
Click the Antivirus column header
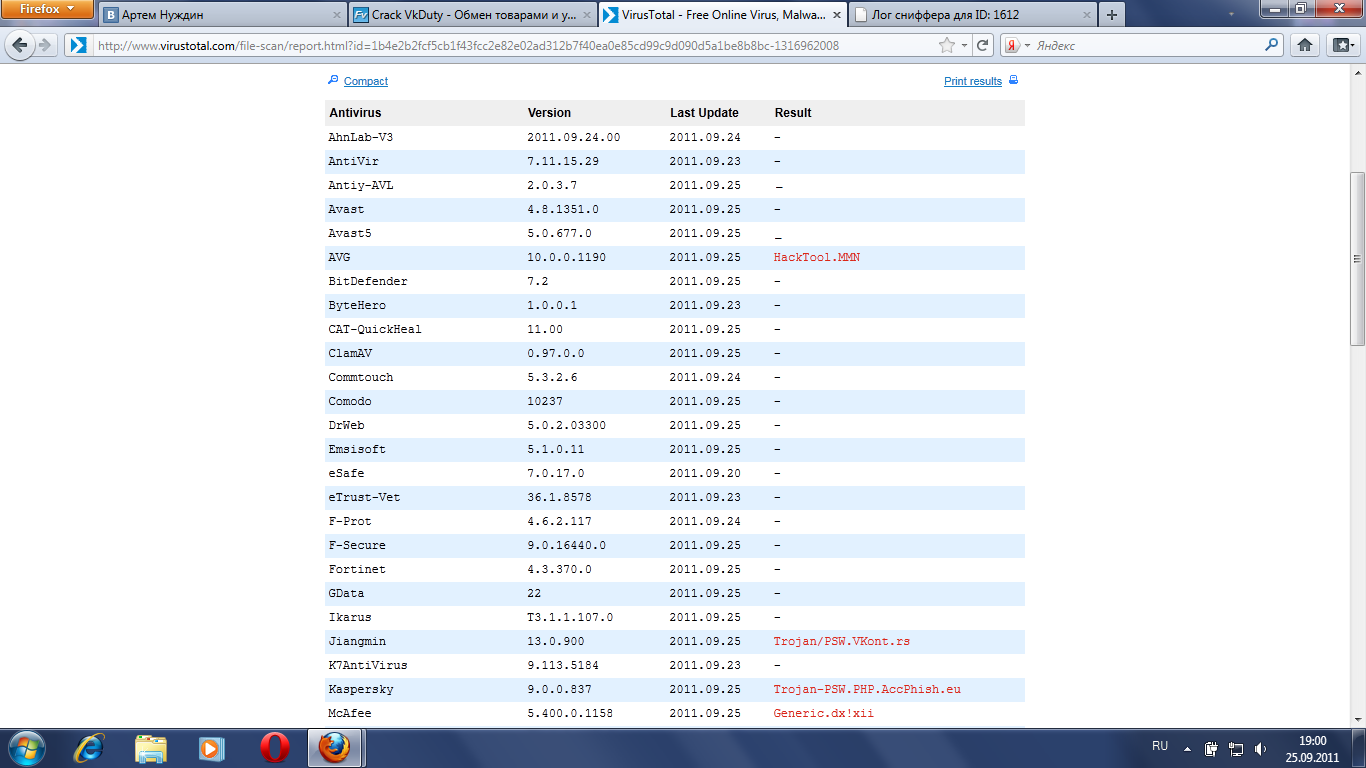[355, 113]
